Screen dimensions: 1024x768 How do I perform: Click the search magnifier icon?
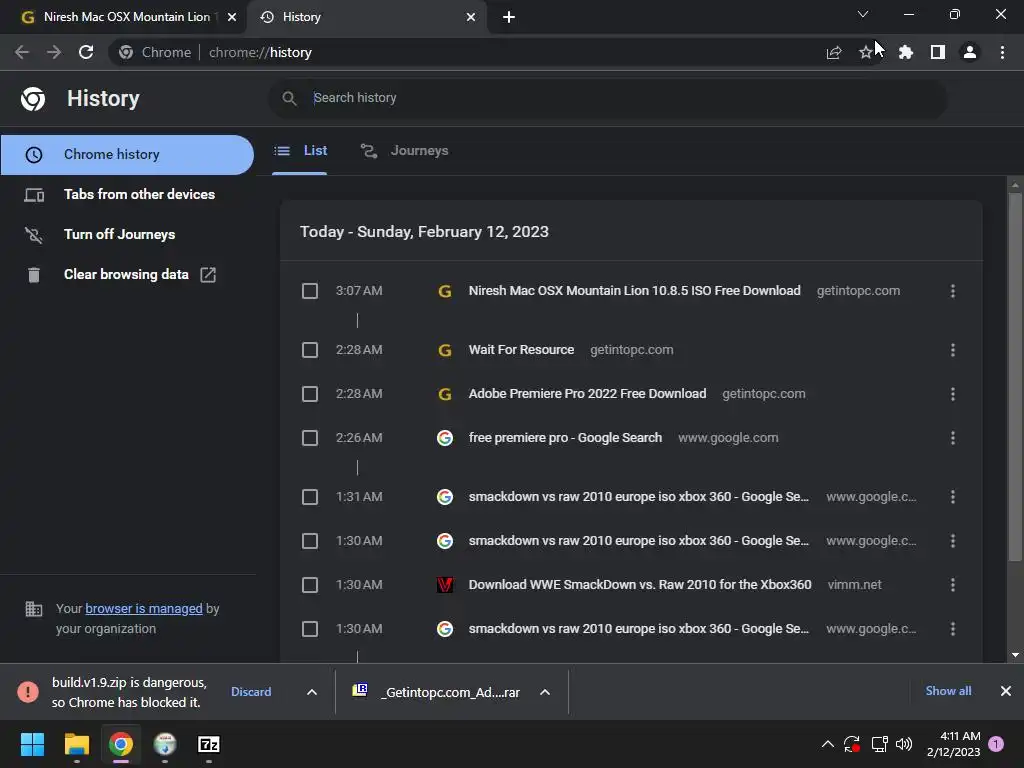(x=289, y=98)
